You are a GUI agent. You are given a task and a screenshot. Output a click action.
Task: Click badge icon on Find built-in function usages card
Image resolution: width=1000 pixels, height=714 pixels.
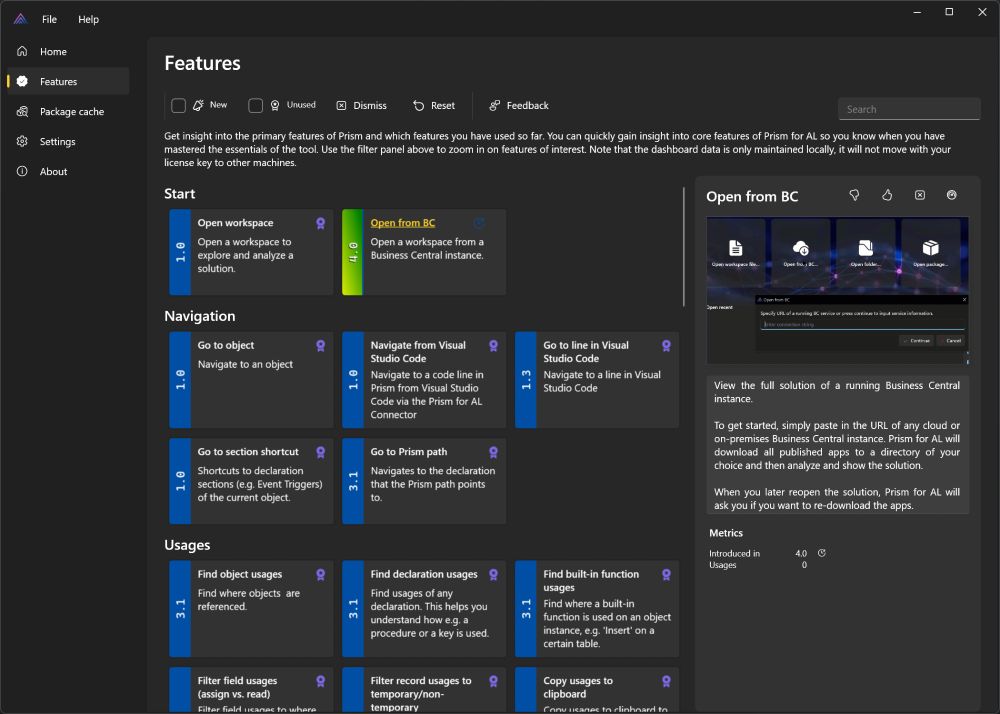[666, 574]
